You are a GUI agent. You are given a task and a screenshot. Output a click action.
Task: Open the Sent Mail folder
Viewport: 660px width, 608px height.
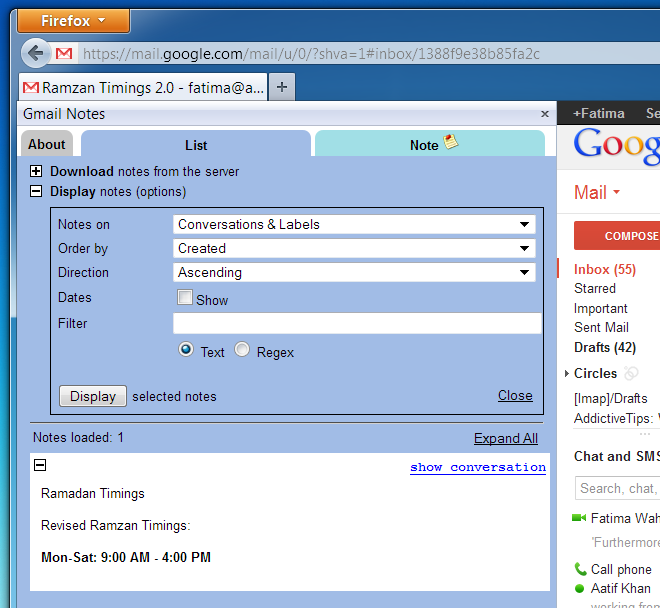[601, 327]
